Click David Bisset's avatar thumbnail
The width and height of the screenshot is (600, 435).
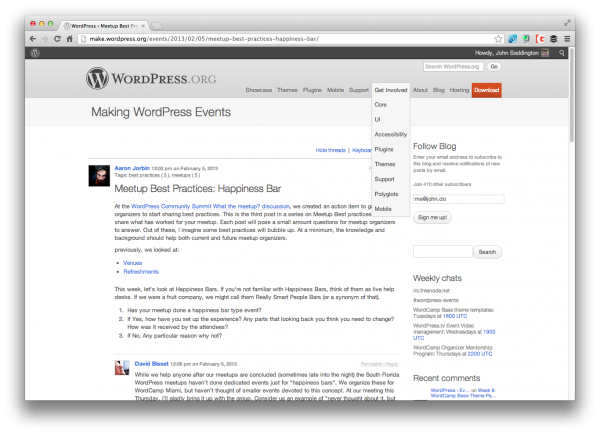tap(122, 368)
